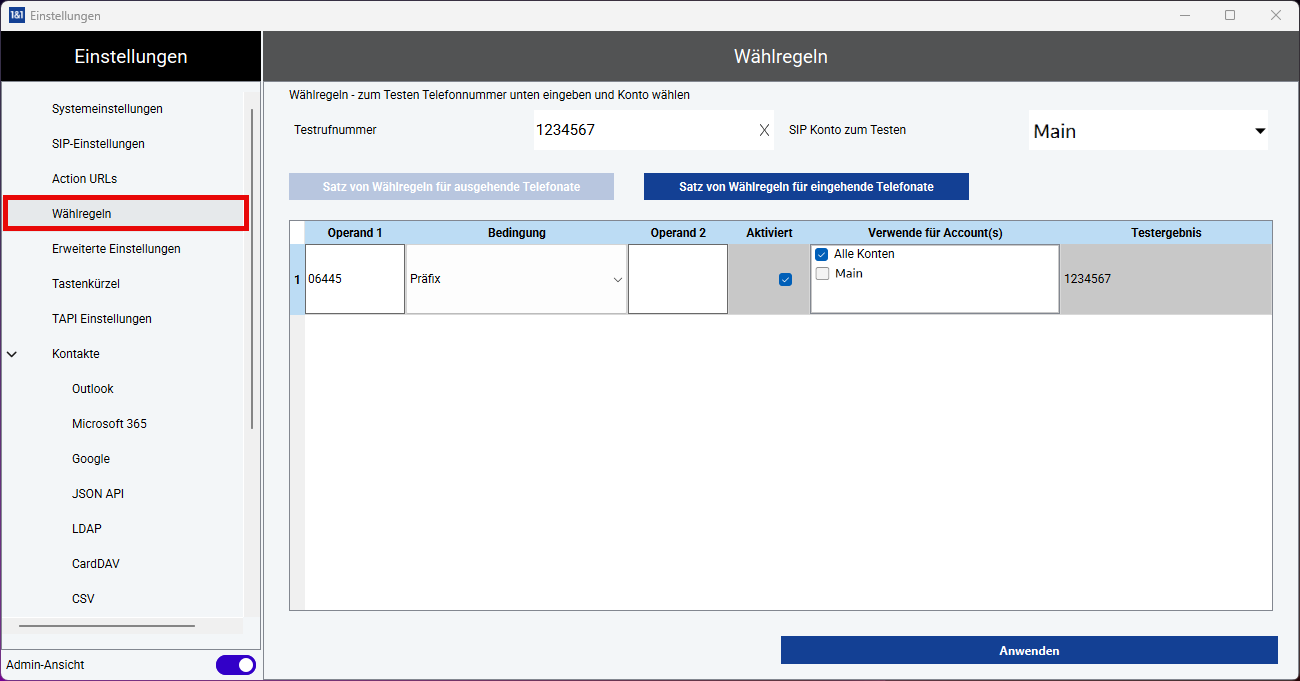Show rules for ausgehende Telefonate

point(451,187)
